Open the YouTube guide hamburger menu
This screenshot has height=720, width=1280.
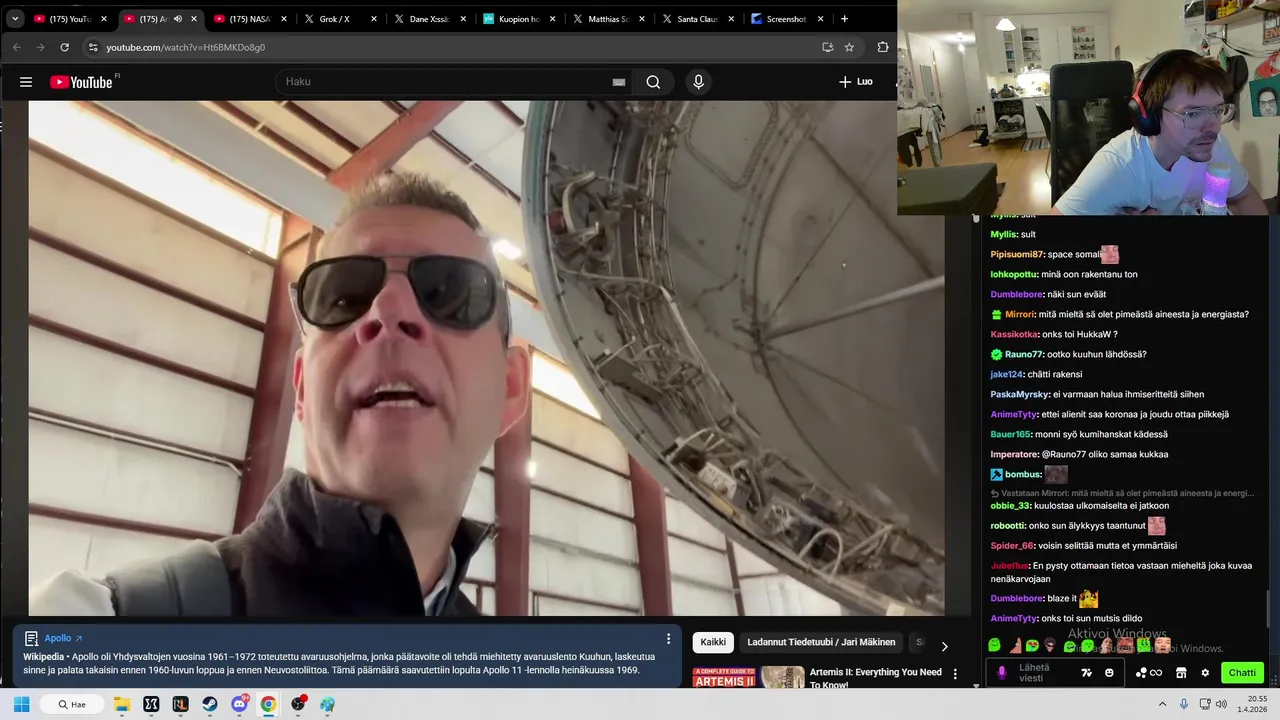(26, 82)
